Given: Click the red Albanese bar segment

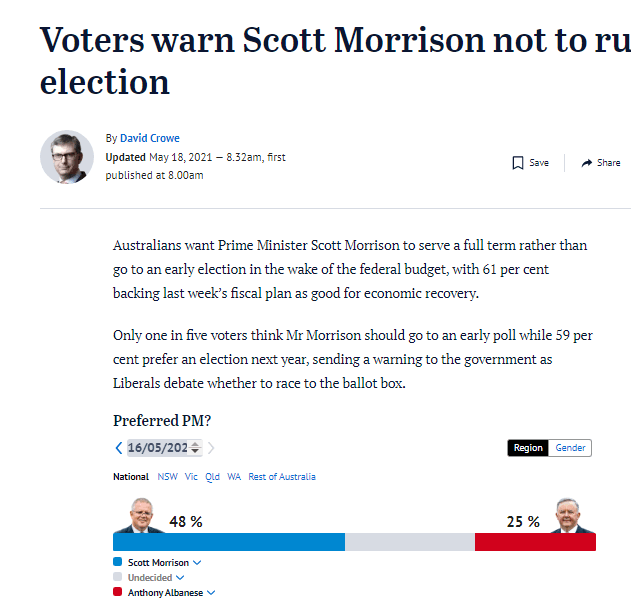Looking at the screenshot, I should [535, 542].
